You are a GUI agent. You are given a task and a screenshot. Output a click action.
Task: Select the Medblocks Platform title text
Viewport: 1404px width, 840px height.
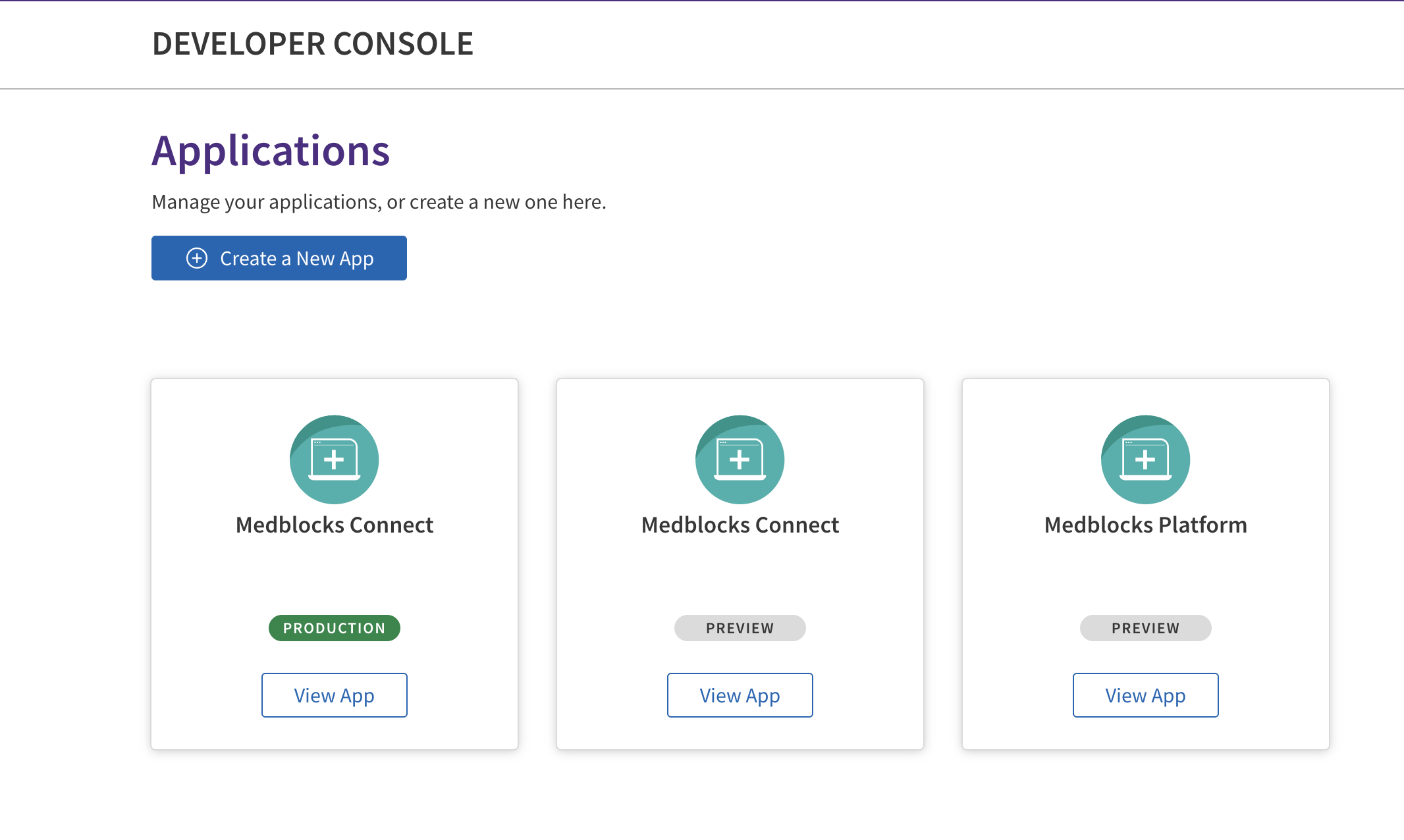point(1146,525)
